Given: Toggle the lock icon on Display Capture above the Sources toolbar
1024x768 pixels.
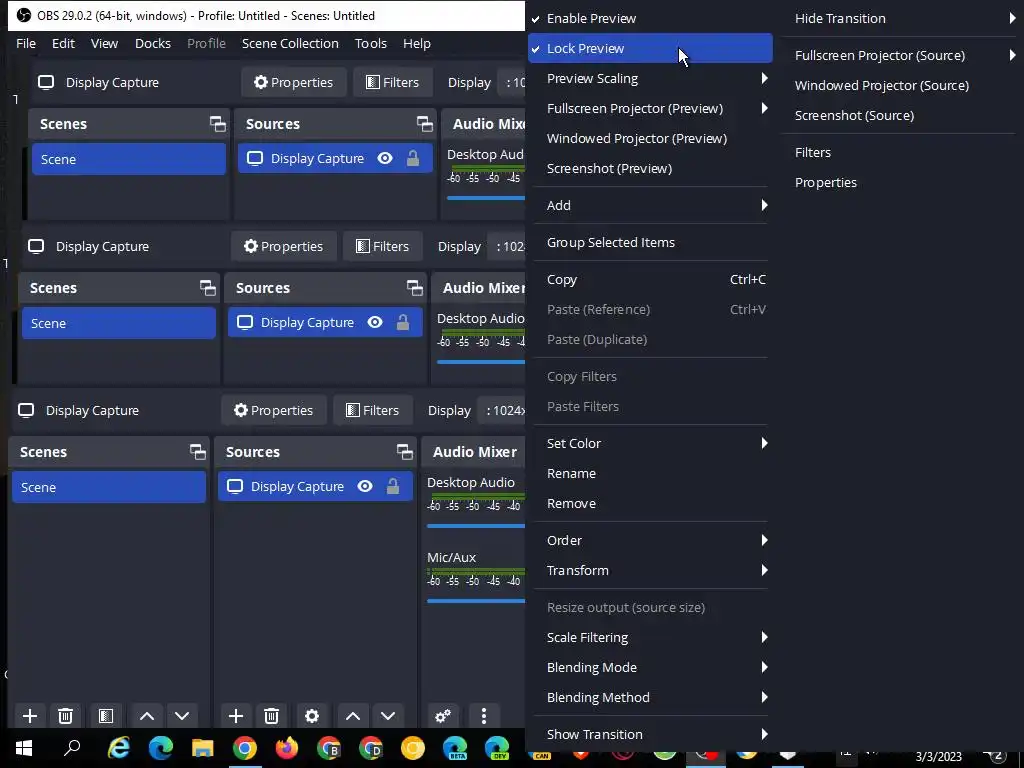Looking at the screenshot, I should pos(392,487).
